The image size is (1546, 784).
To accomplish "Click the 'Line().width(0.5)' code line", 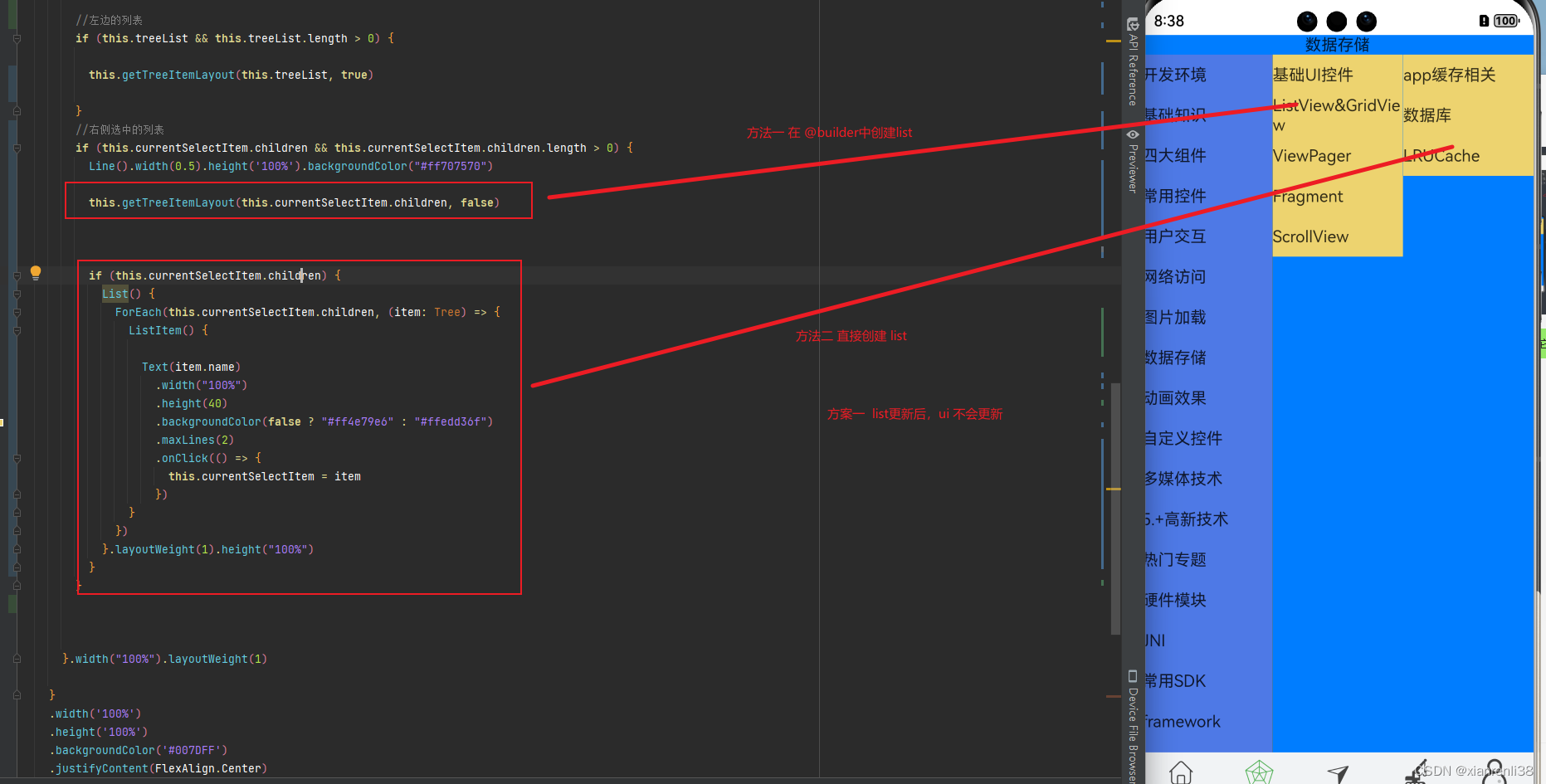I will (x=290, y=166).
